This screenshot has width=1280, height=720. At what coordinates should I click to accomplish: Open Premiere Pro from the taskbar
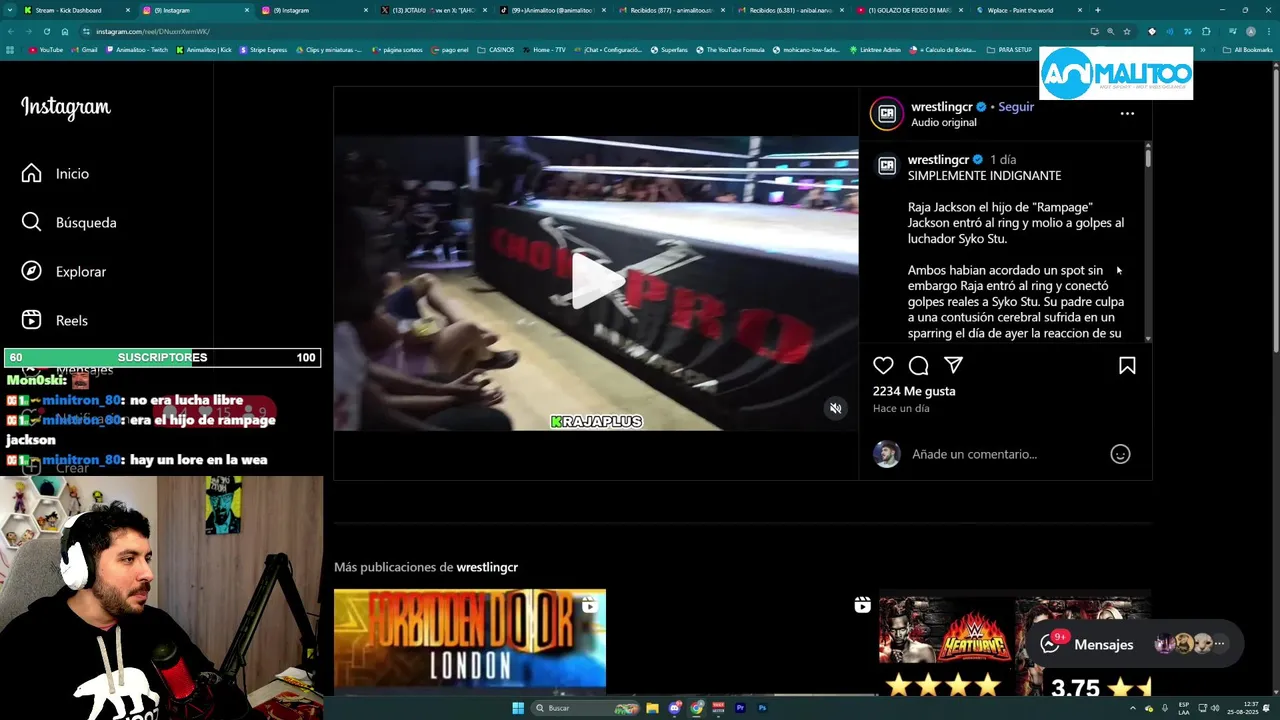coord(740,708)
